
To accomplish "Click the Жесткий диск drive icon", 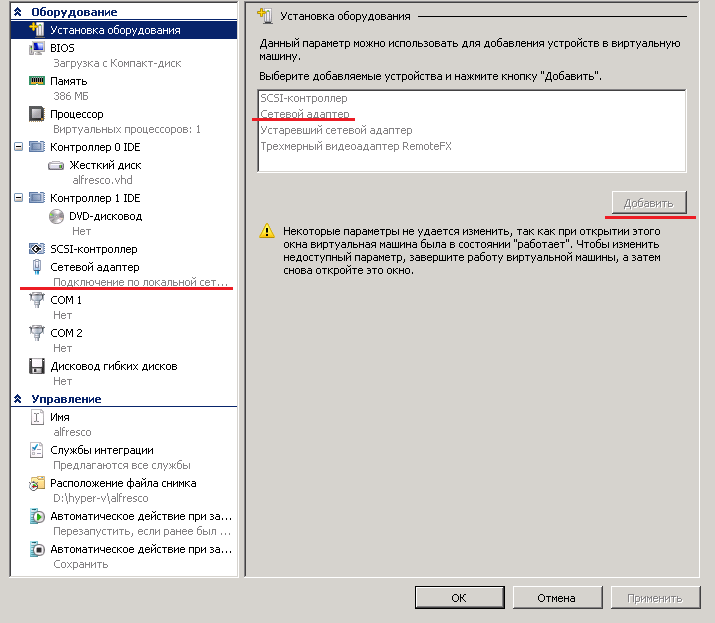I will click(x=56, y=165).
